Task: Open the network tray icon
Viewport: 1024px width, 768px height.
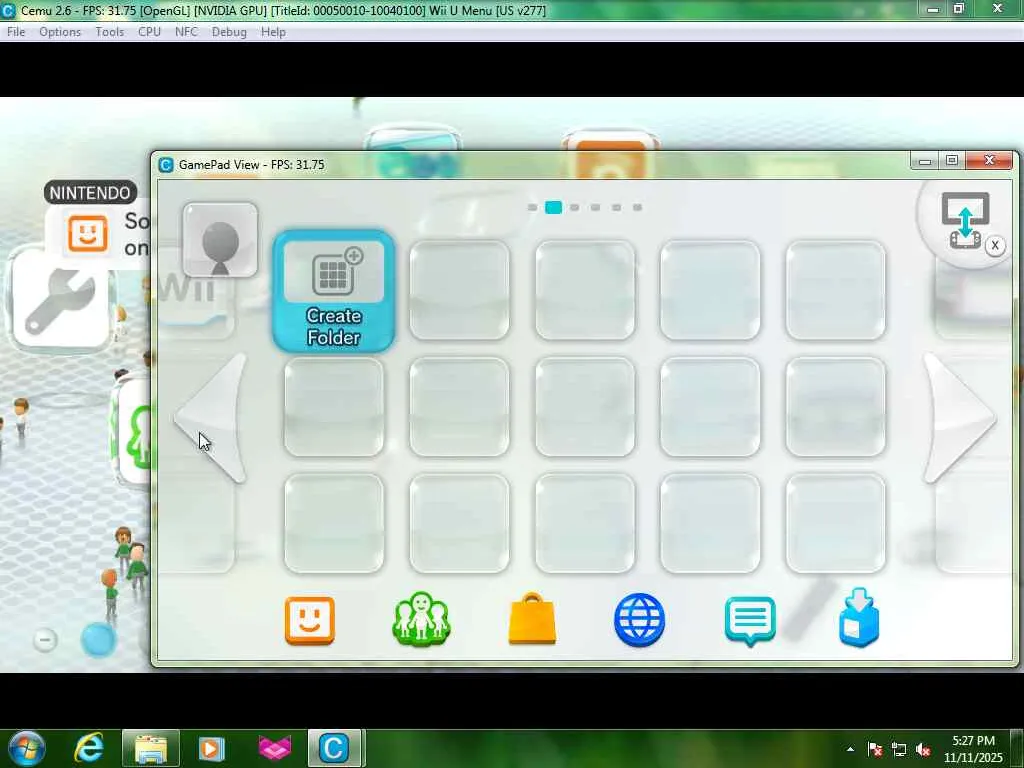Action: tap(899, 749)
